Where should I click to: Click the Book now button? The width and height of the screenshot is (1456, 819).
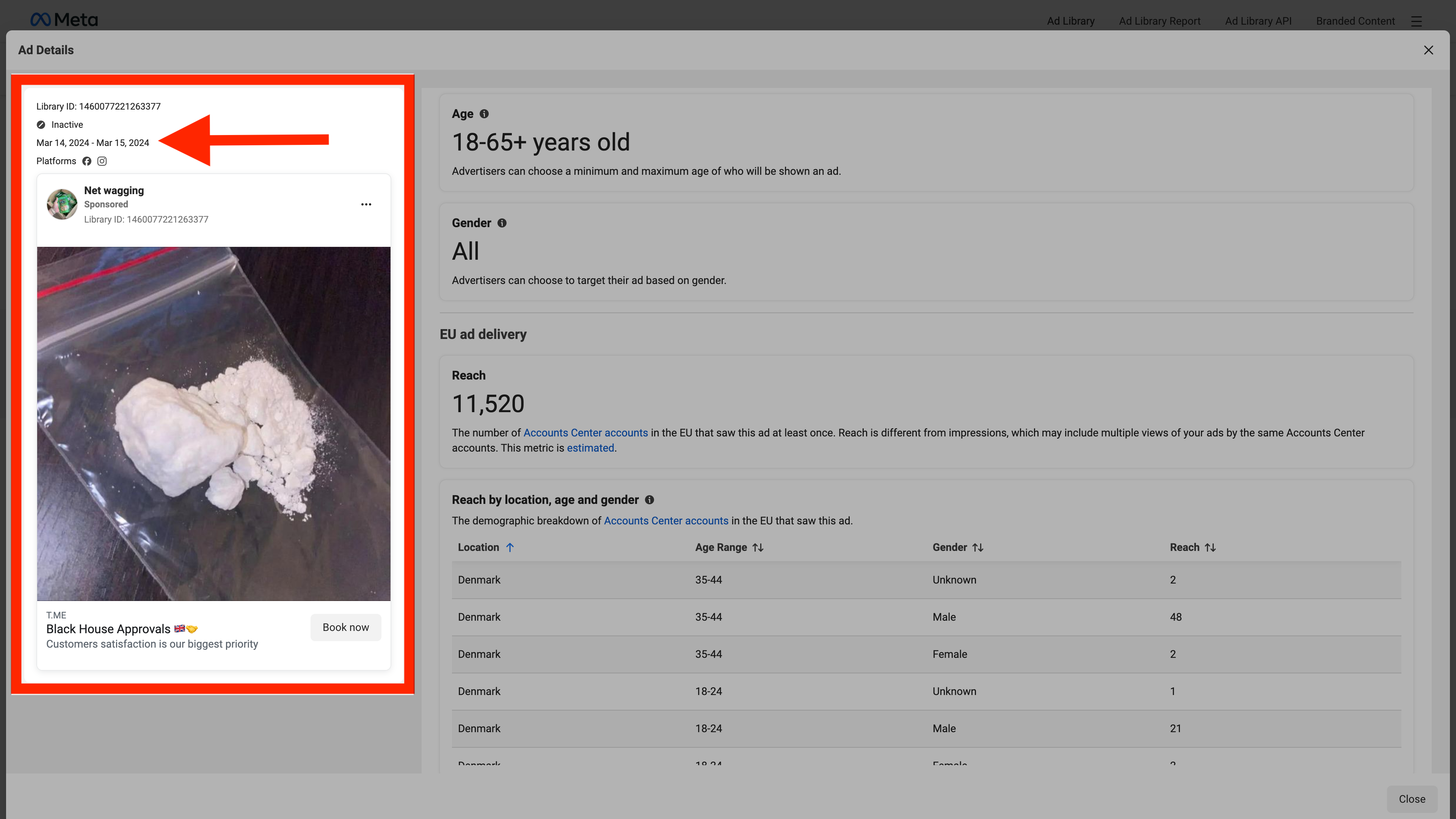point(345,627)
